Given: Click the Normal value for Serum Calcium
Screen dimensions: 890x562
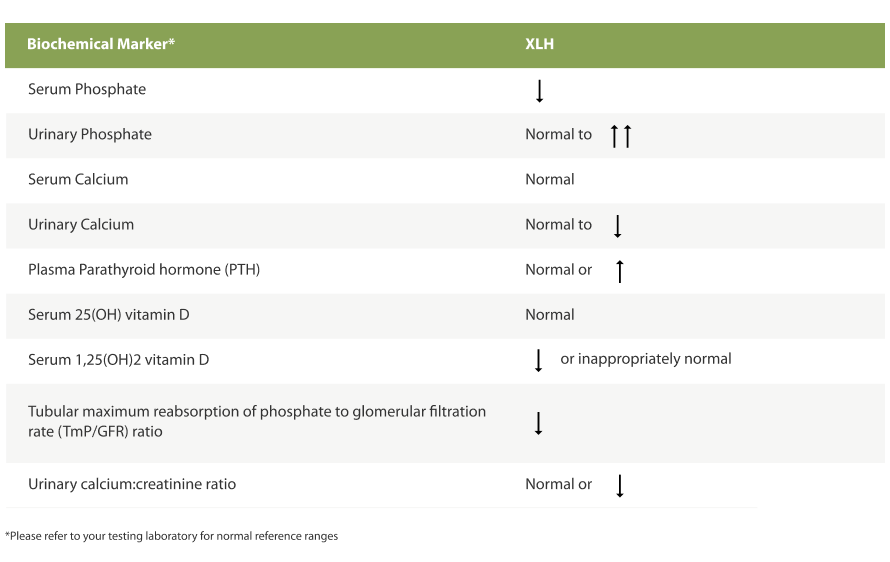Looking at the screenshot, I should (x=550, y=179).
